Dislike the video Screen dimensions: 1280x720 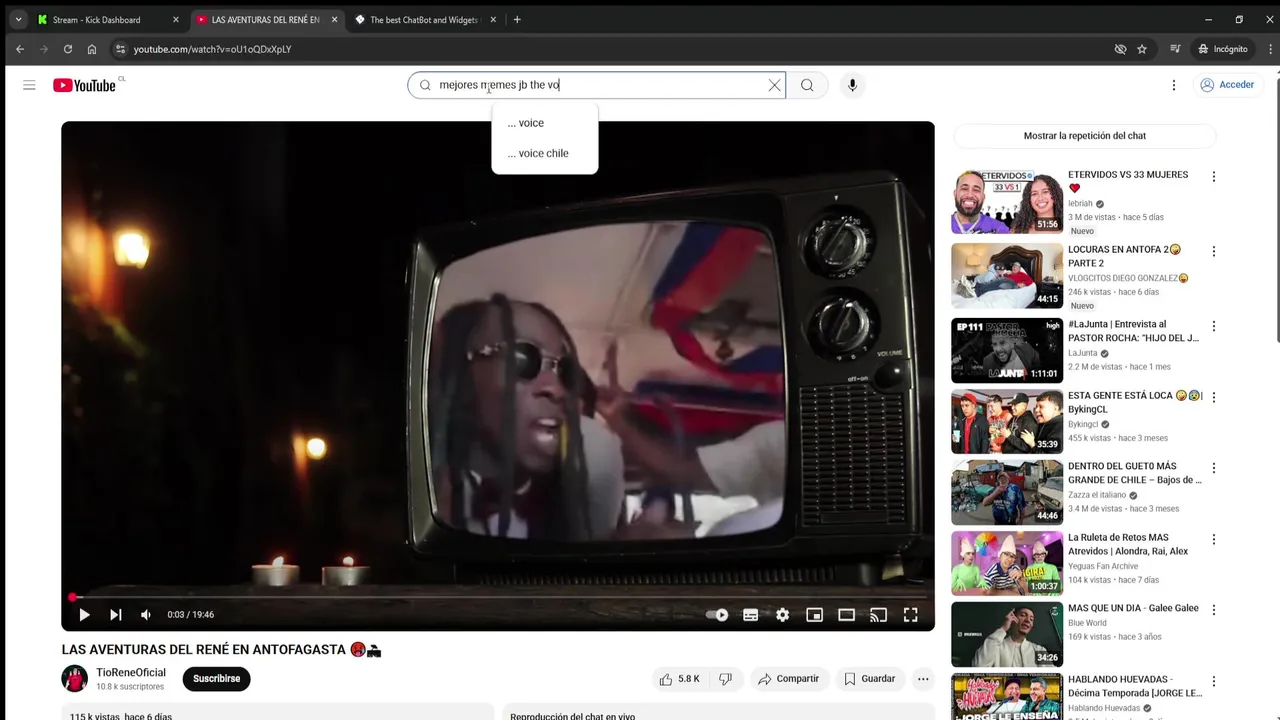(x=725, y=679)
